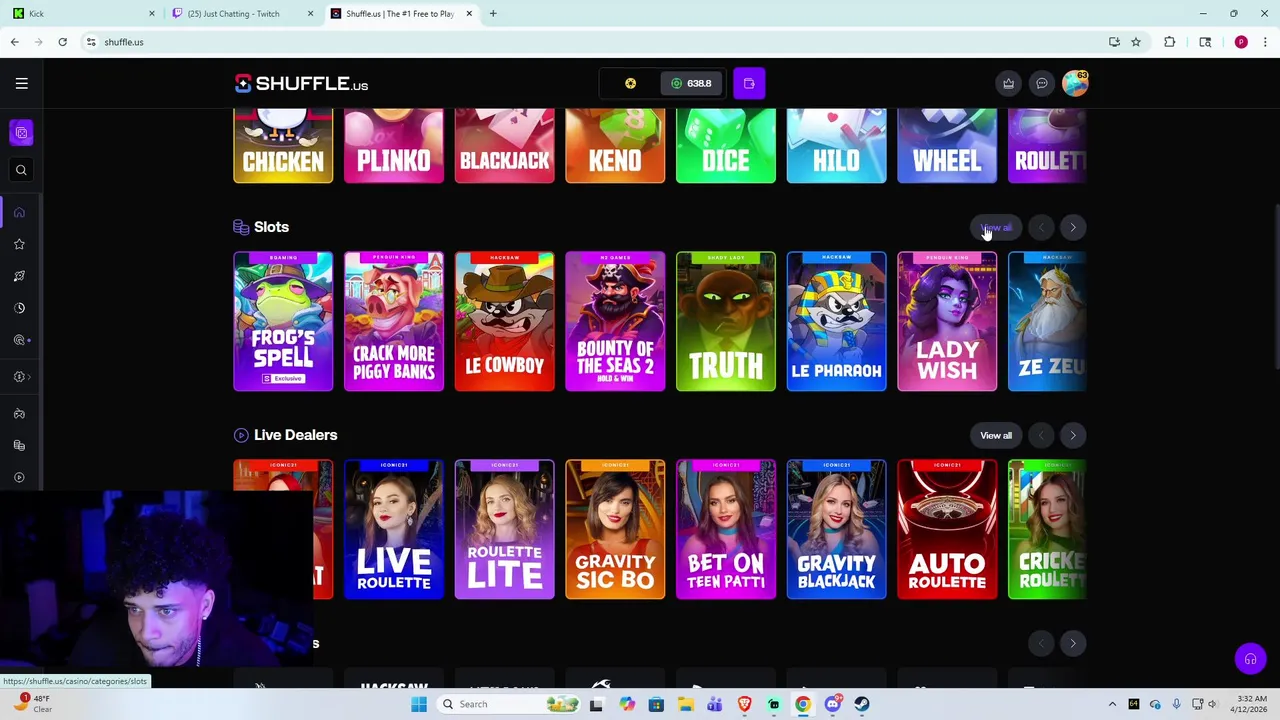
Task: Open the rocket icon in sidebar
Action: coord(19,276)
